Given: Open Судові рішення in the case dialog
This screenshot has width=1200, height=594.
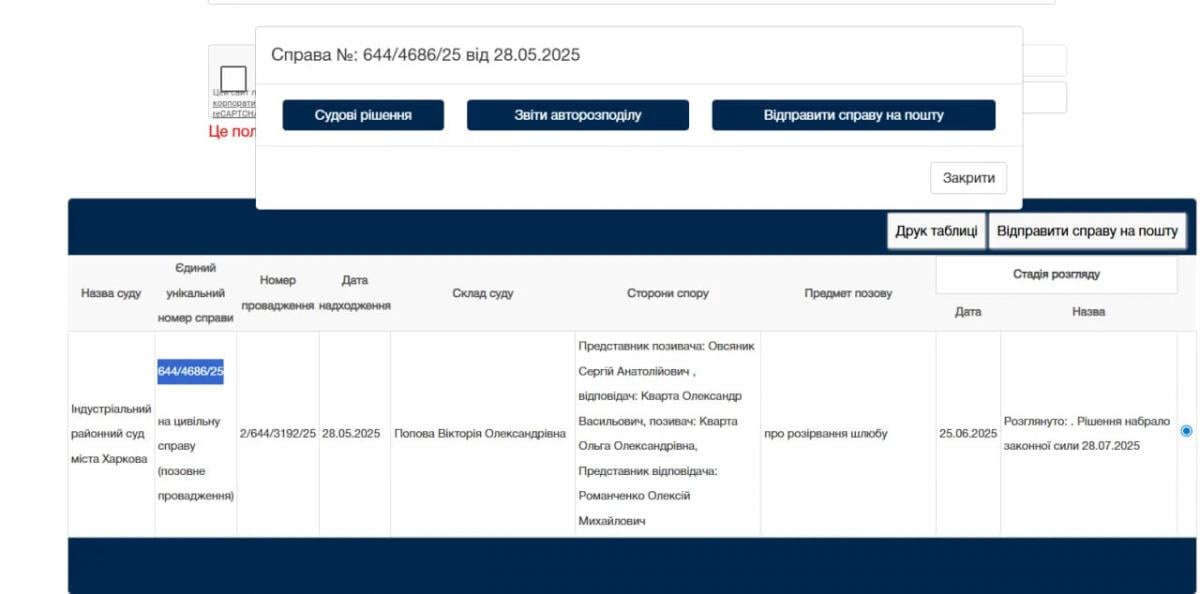Looking at the screenshot, I should pyautogui.click(x=362, y=115).
